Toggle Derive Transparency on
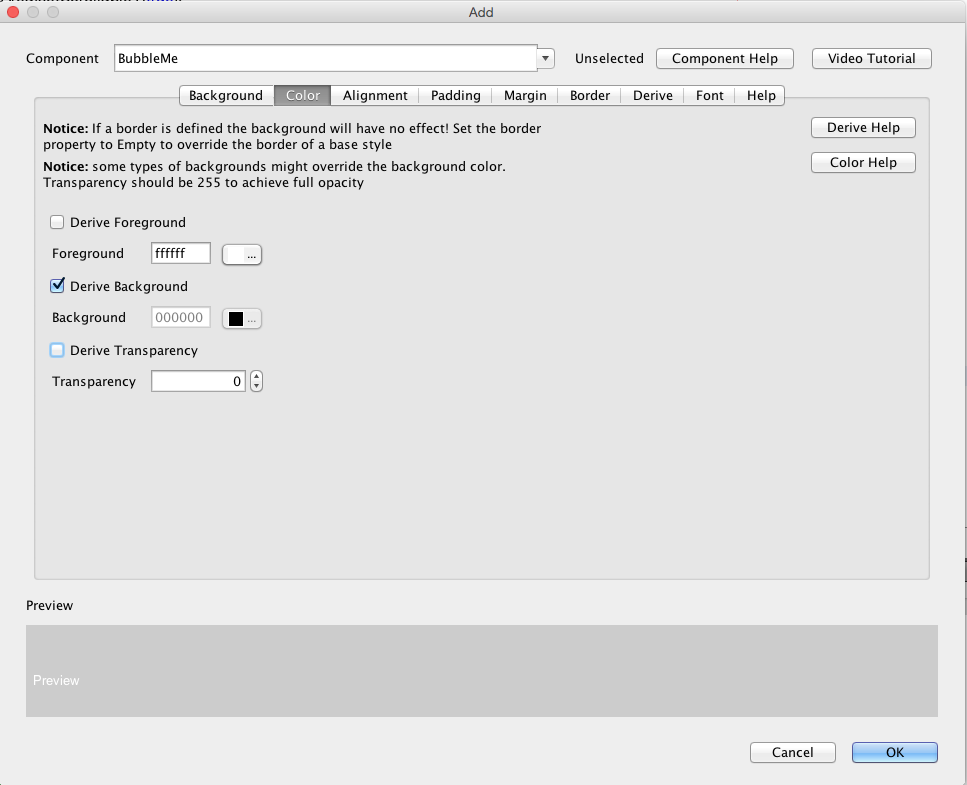Image resolution: width=967 pixels, height=785 pixels. coord(57,350)
